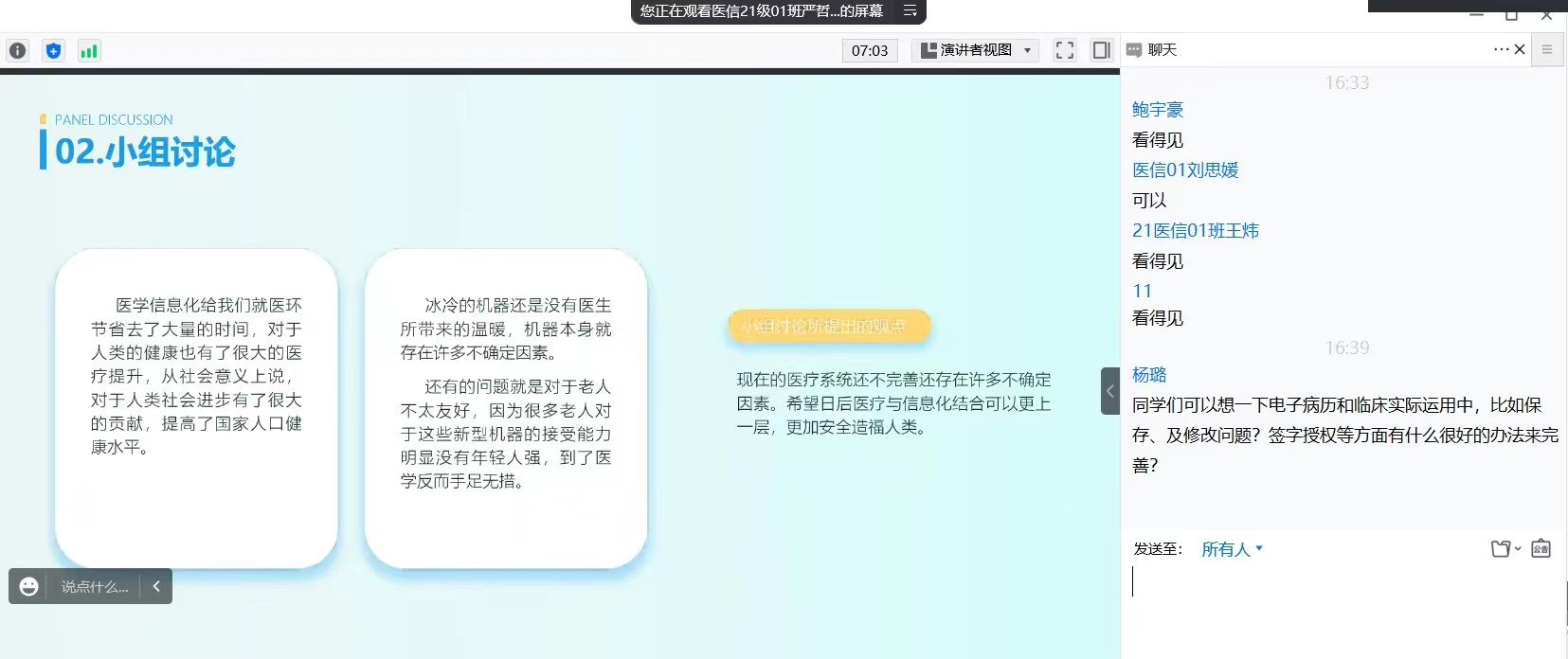Viewport: 1568px width, 659px height.
Task: Collapse the chat panel using the side arrow
Action: coord(1109,391)
